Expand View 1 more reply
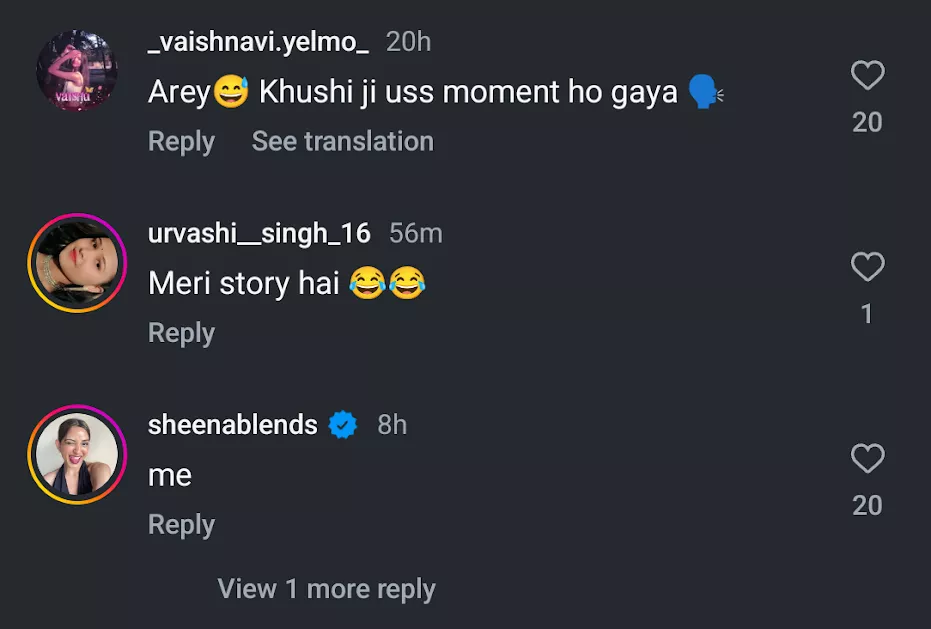The height and width of the screenshot is (629, 931). [x=326, y=589]
